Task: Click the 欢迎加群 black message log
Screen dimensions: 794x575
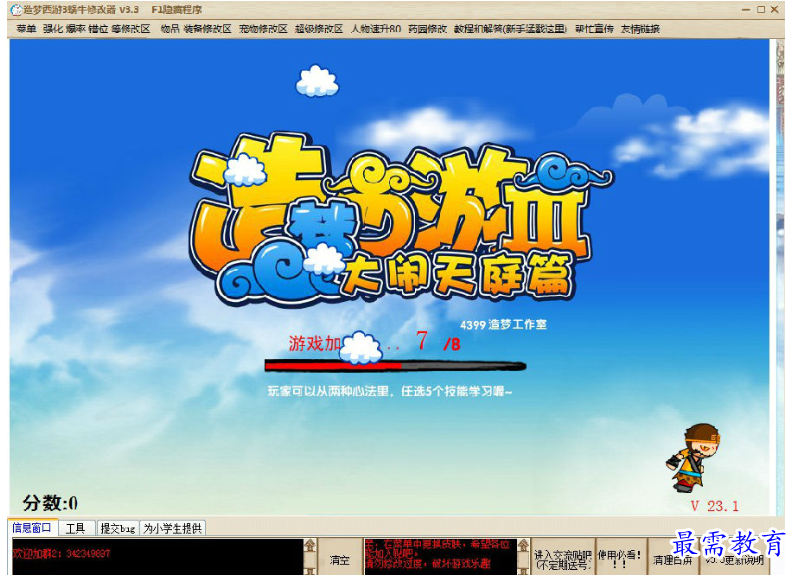Action: 158,557
